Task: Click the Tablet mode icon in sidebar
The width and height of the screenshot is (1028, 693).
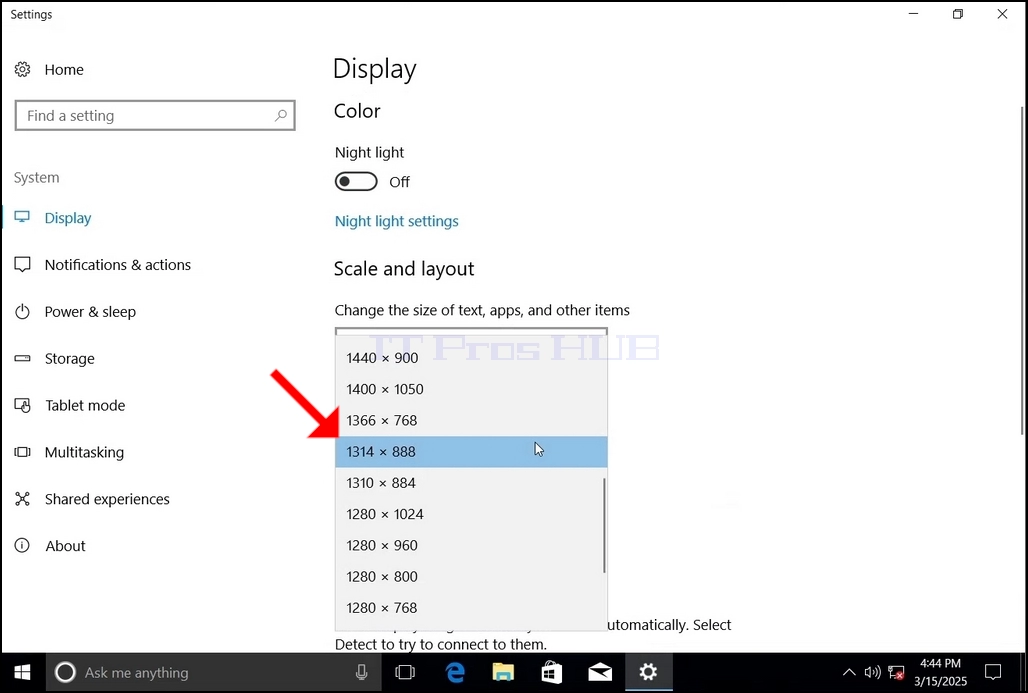Action: click(x=22, y=405)
